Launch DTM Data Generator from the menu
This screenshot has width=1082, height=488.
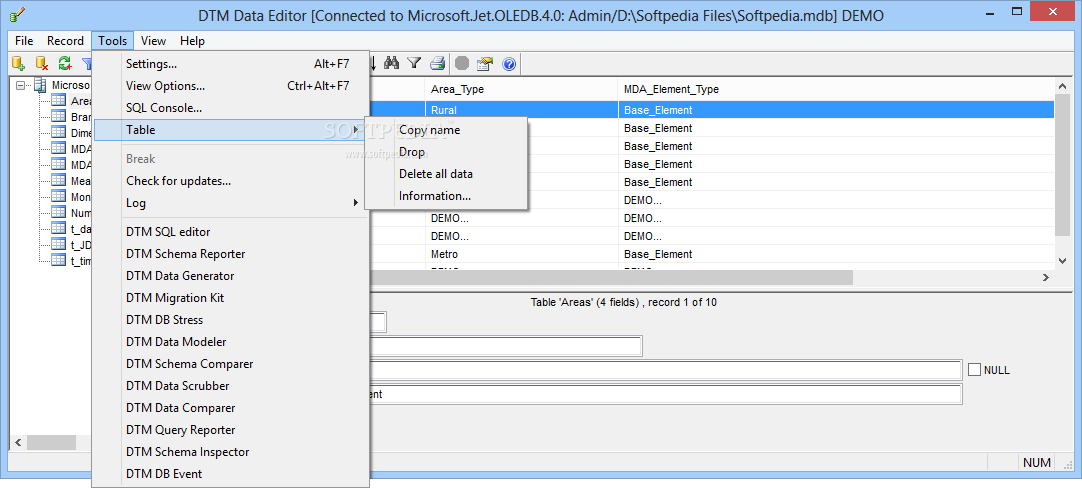click(230, 276)
